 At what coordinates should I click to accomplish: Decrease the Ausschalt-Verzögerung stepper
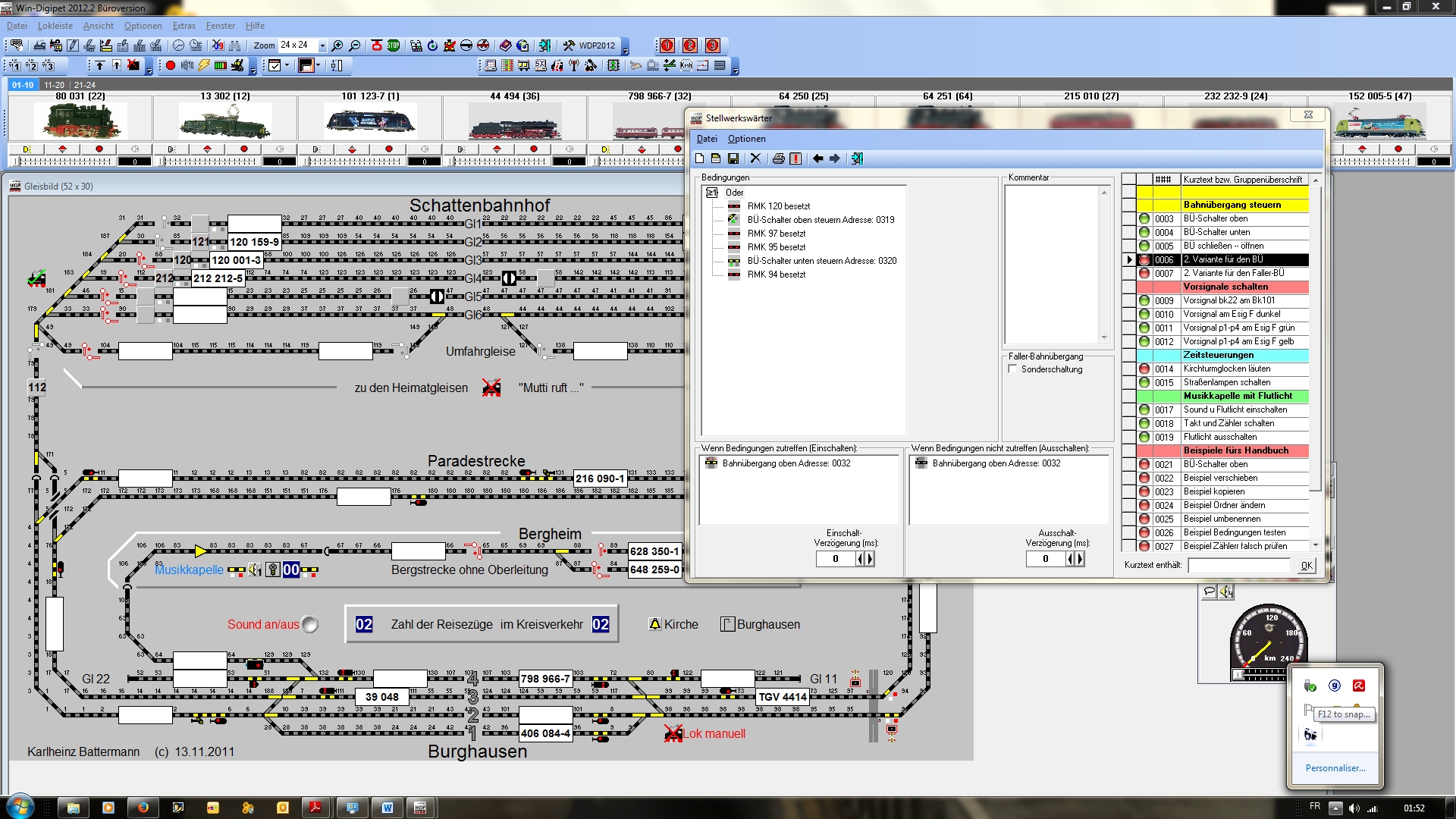click(x=1070, y=559)
